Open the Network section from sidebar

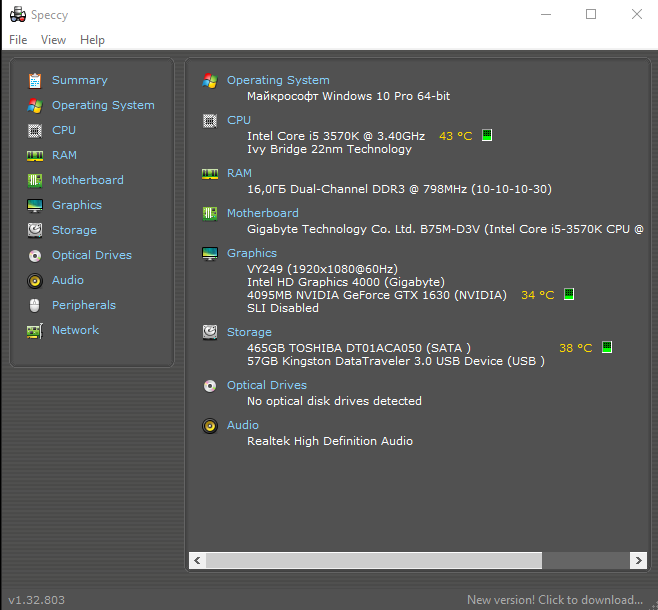(76, 330)
